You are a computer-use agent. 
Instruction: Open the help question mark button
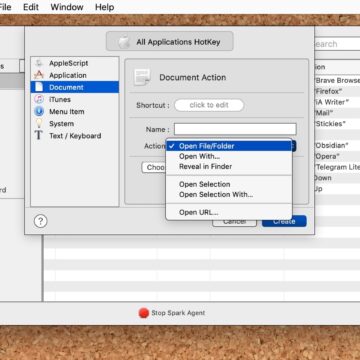41,221
